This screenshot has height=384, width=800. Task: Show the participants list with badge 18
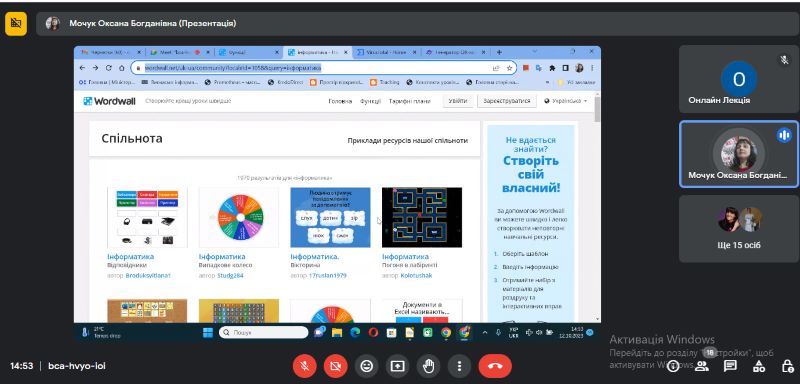(x=702, y=366)
